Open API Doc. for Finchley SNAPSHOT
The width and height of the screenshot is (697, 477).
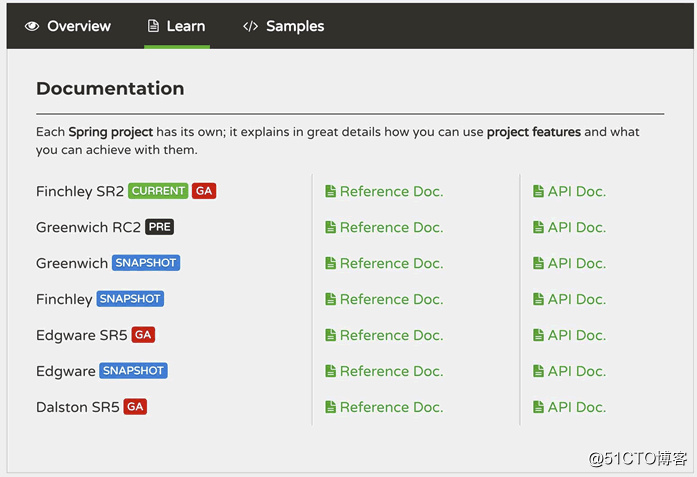pyautogui.click(x=569, y=299)
